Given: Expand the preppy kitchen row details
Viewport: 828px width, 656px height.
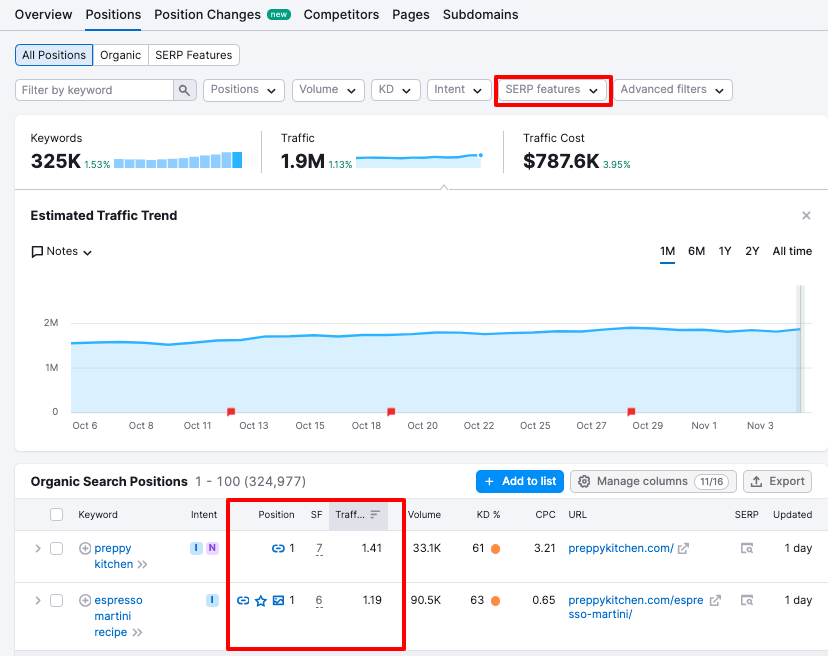Looking at the screenshot, I should click(38, 548).
